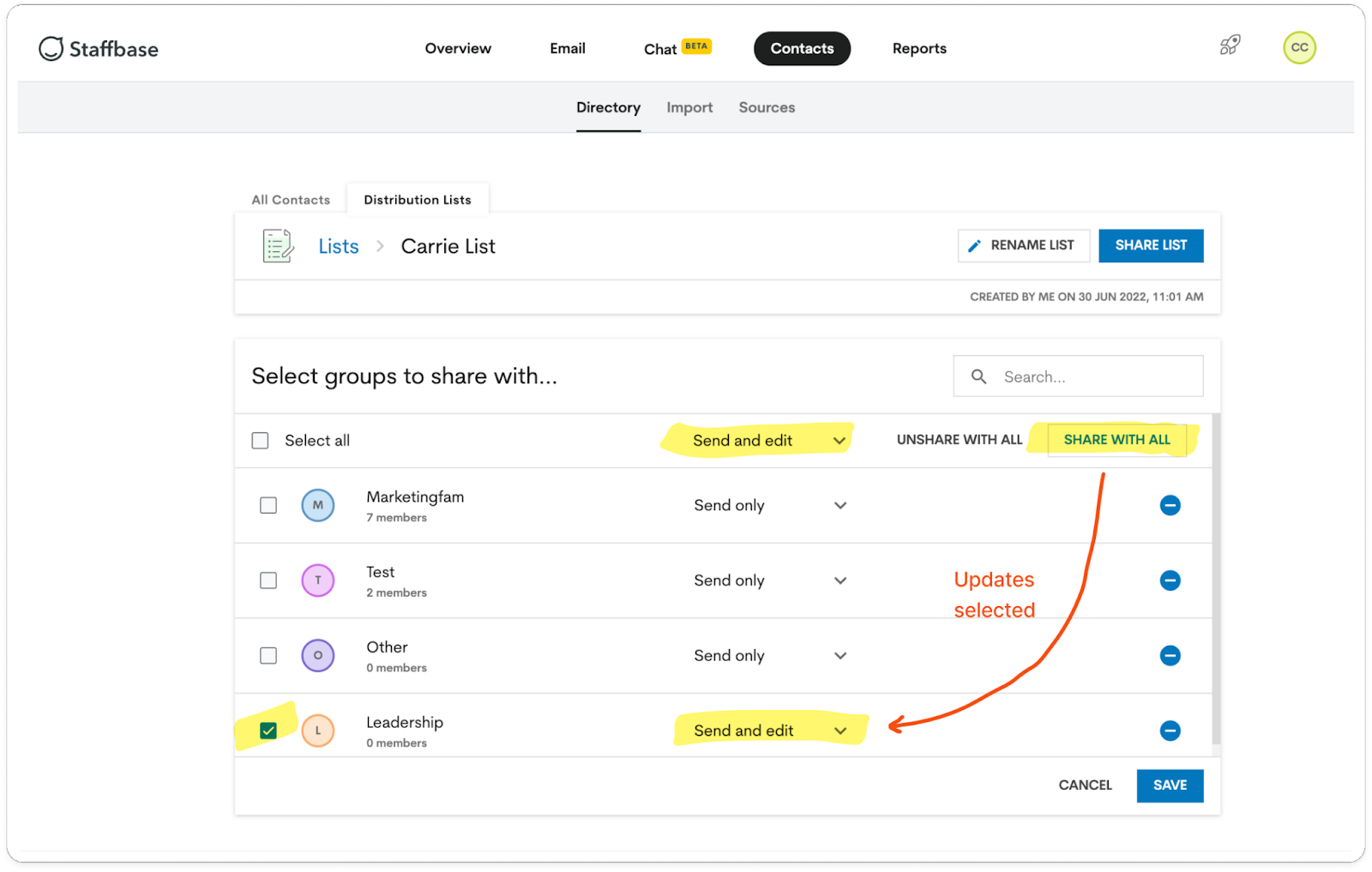This screenshot has height=872, width=1372.
Task: Check the Test group checkbox
Action: 268,580
